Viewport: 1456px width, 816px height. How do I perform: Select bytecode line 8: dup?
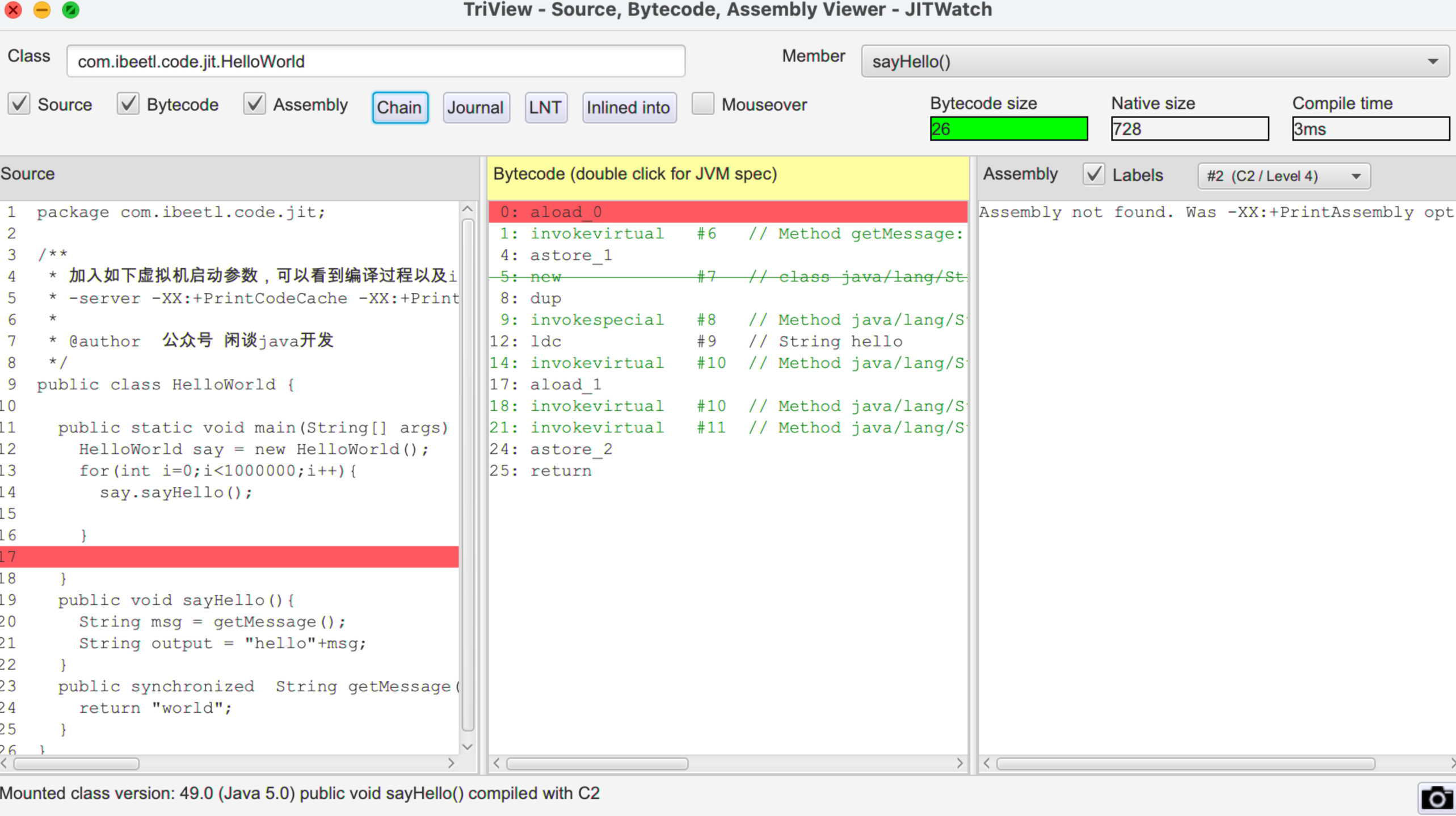pos(728,298)
